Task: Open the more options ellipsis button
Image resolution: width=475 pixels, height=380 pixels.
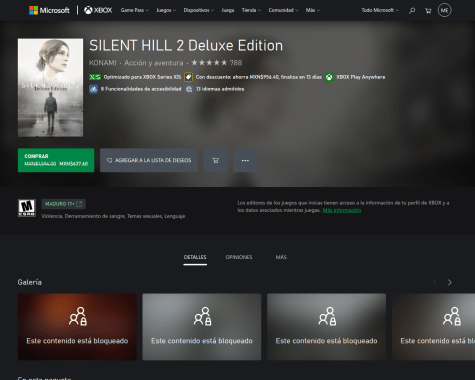Action: (245, 160)
